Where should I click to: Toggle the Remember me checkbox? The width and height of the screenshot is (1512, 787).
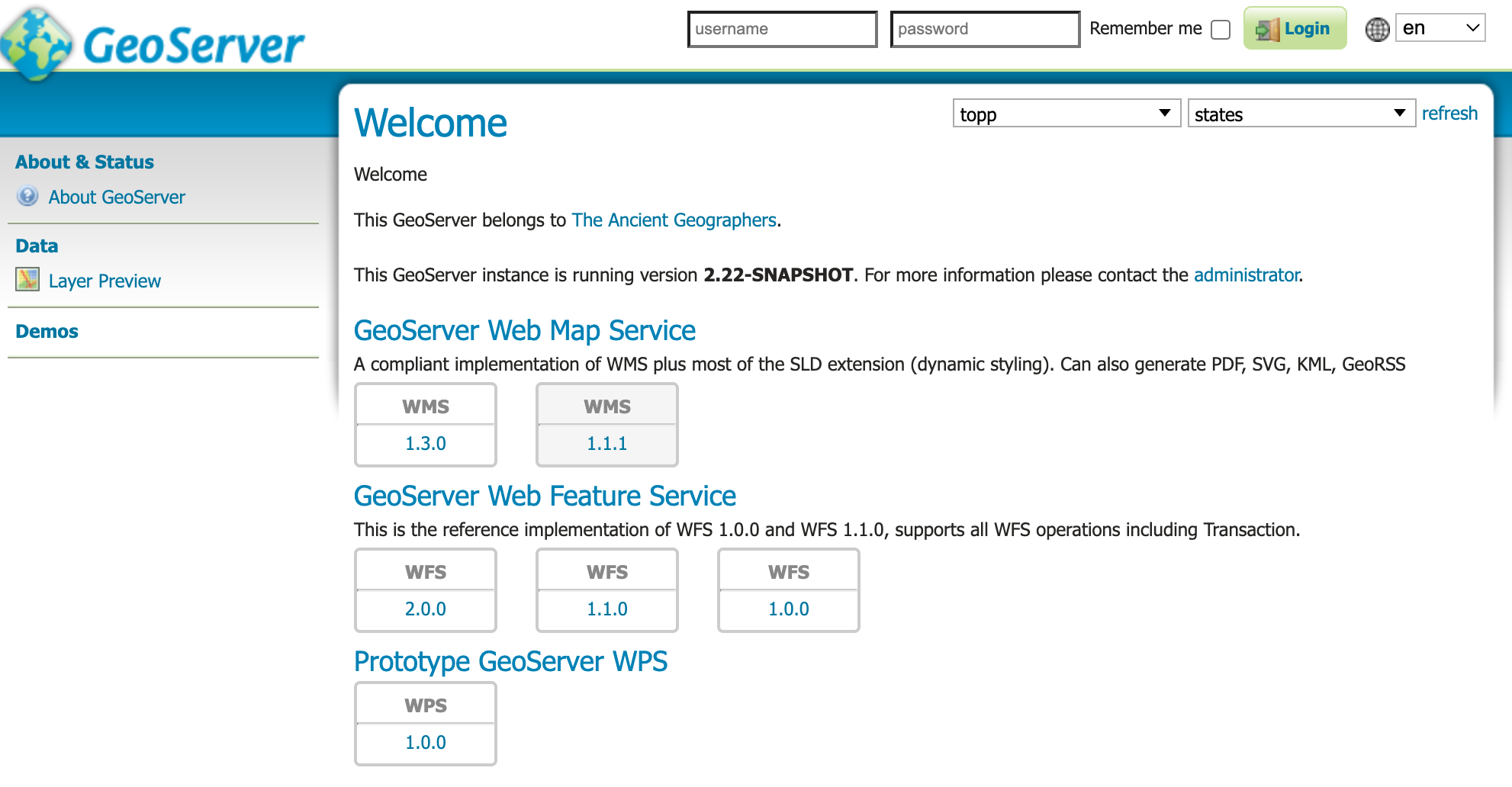point(1221,30)
